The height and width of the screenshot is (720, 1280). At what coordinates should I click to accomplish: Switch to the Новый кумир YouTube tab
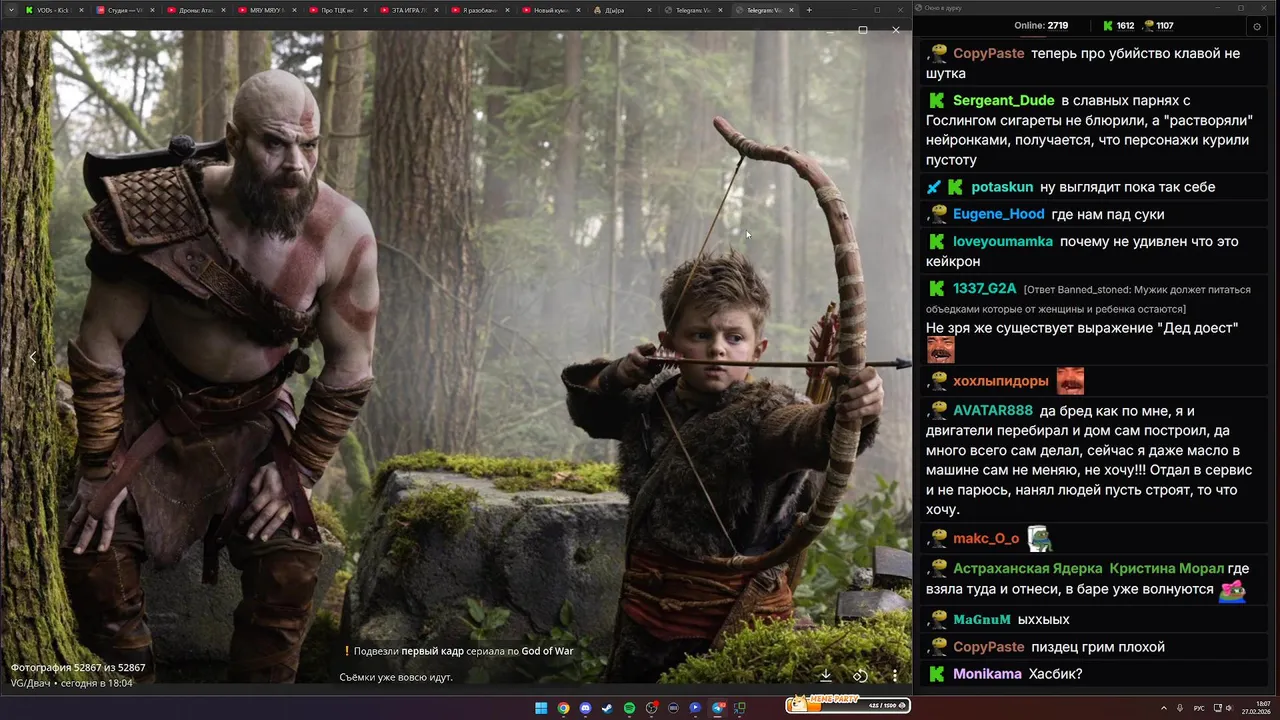point(549,10)
